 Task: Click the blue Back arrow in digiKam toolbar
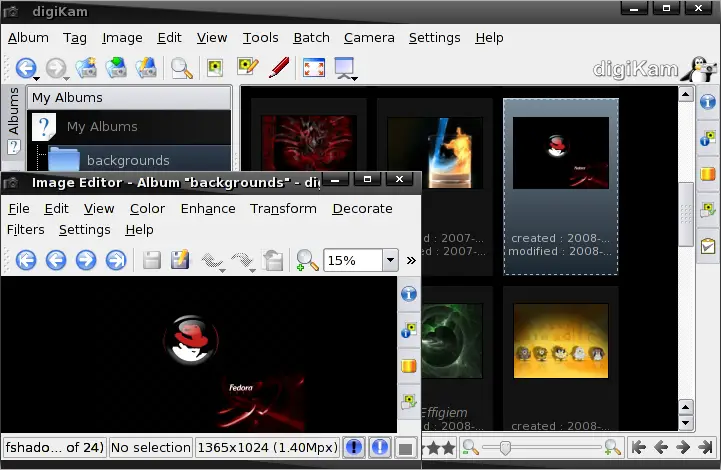coord(25,68)
